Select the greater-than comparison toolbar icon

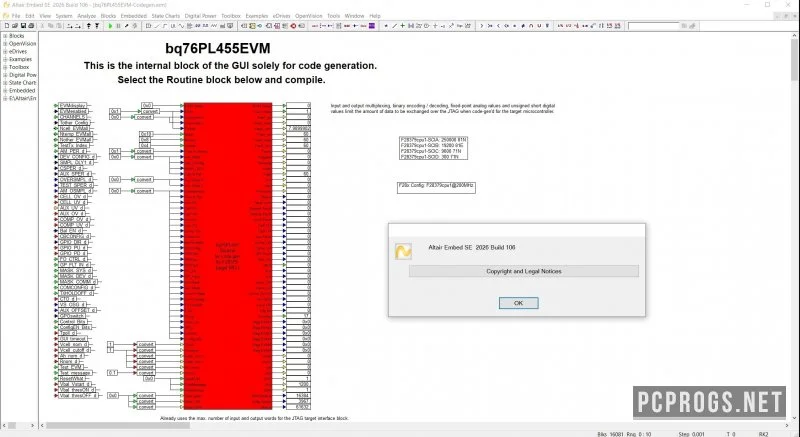482,25
